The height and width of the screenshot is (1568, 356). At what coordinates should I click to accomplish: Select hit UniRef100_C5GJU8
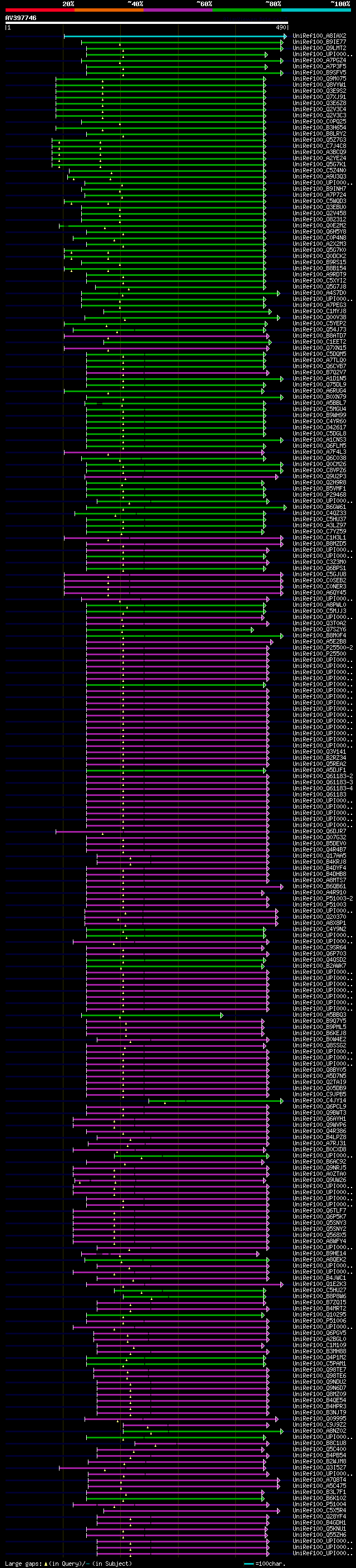pos(319,574)
